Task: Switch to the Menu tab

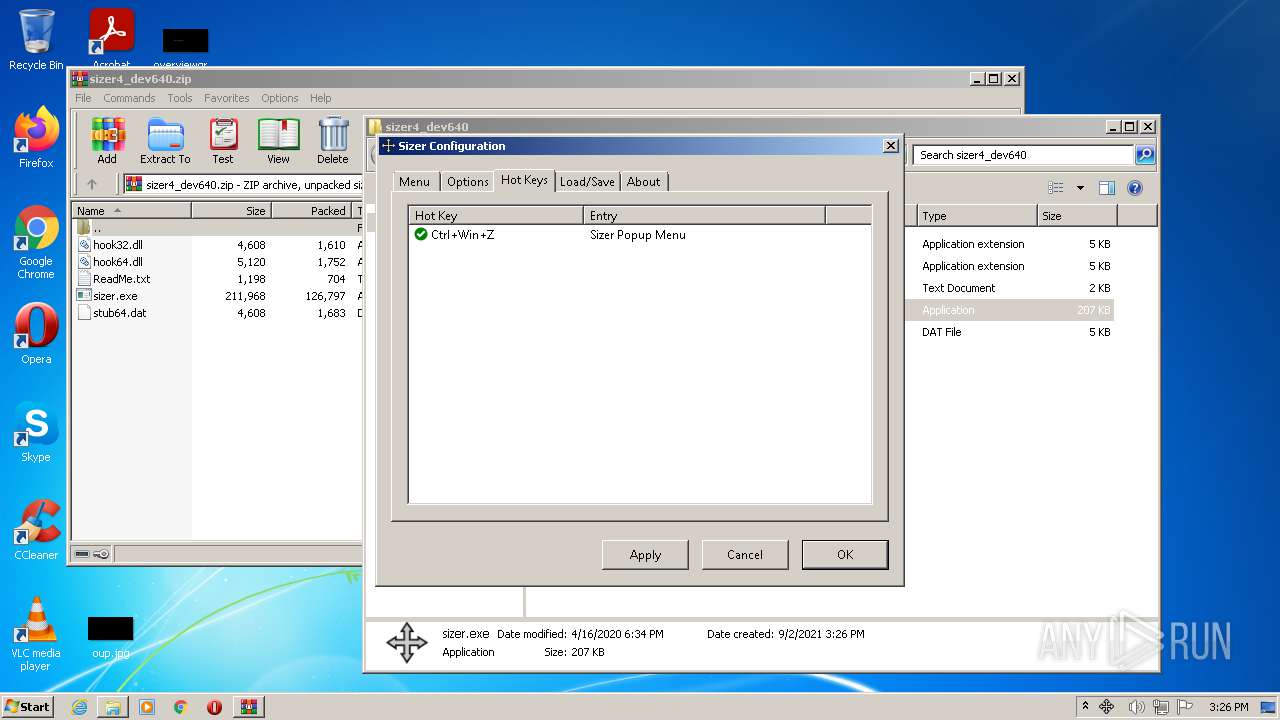Action: (414, 182)
